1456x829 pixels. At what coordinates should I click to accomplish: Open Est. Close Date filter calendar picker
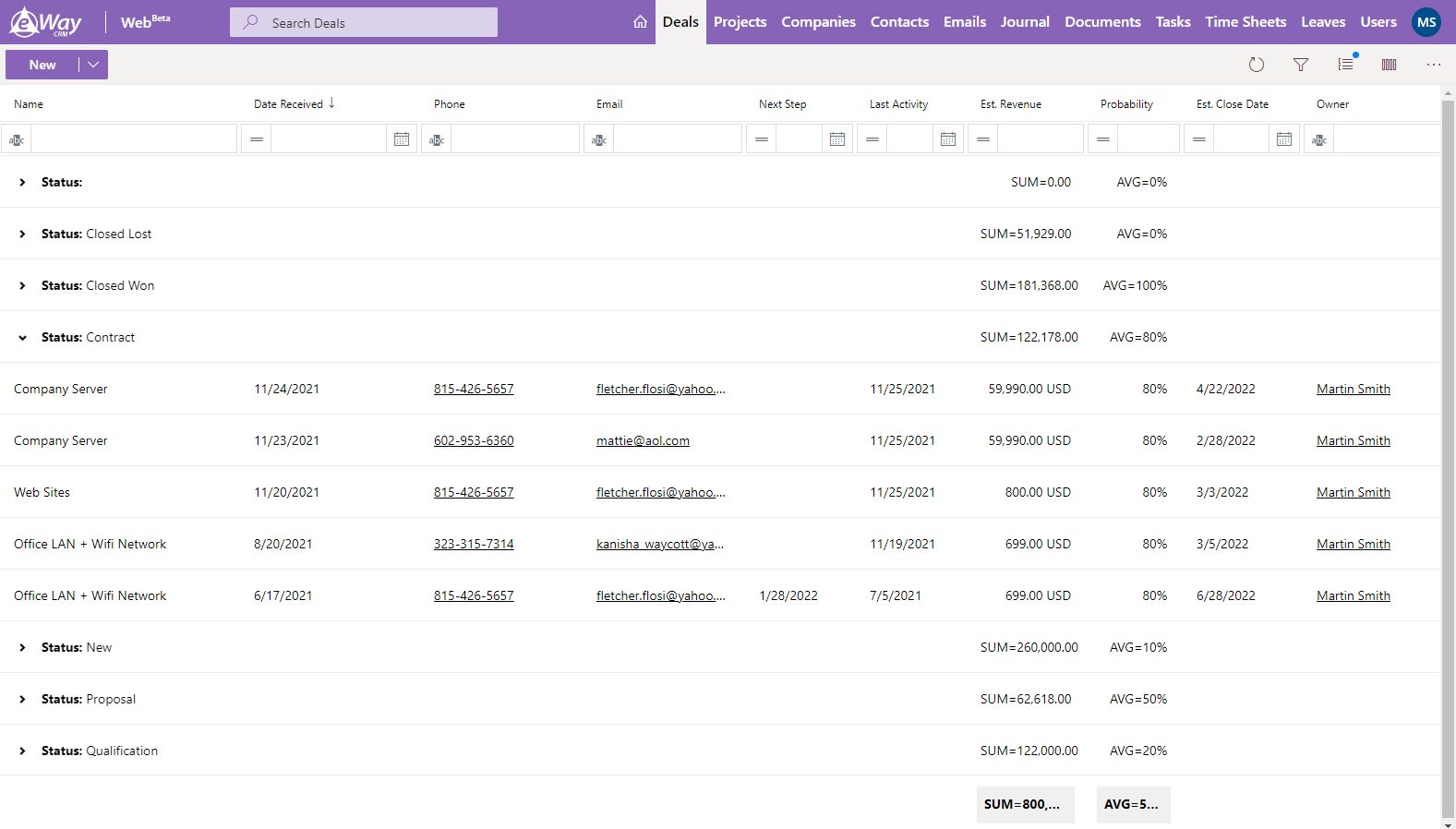pos(1284,138)
